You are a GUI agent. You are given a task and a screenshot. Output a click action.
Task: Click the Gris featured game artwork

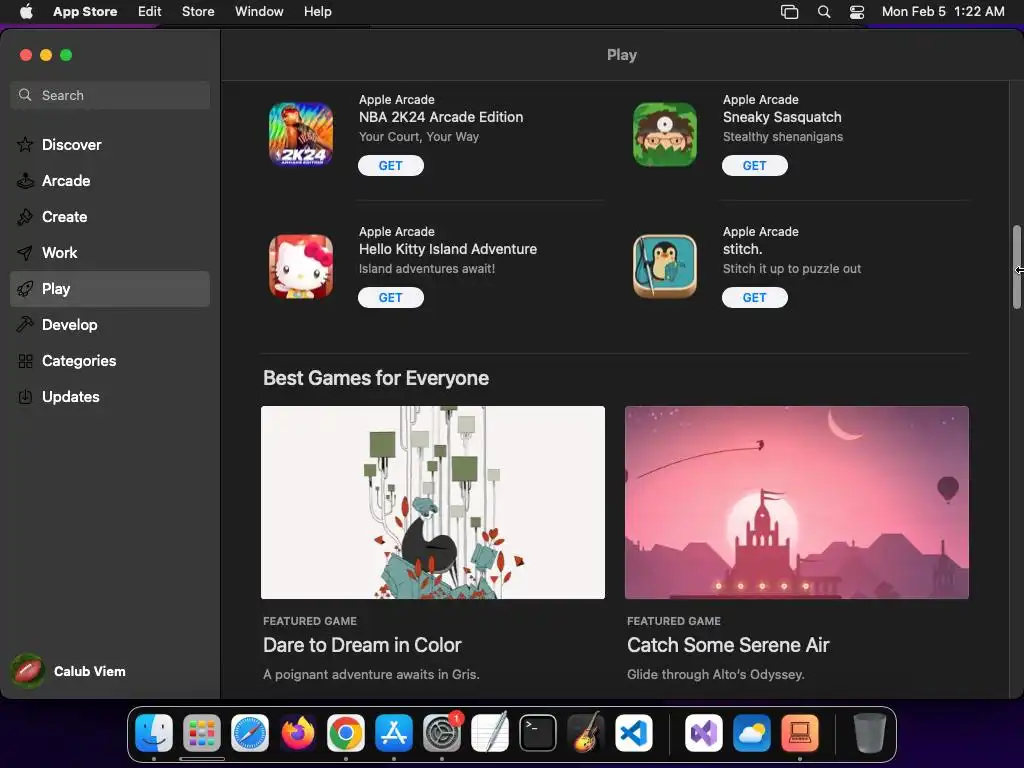pos(432,502)
